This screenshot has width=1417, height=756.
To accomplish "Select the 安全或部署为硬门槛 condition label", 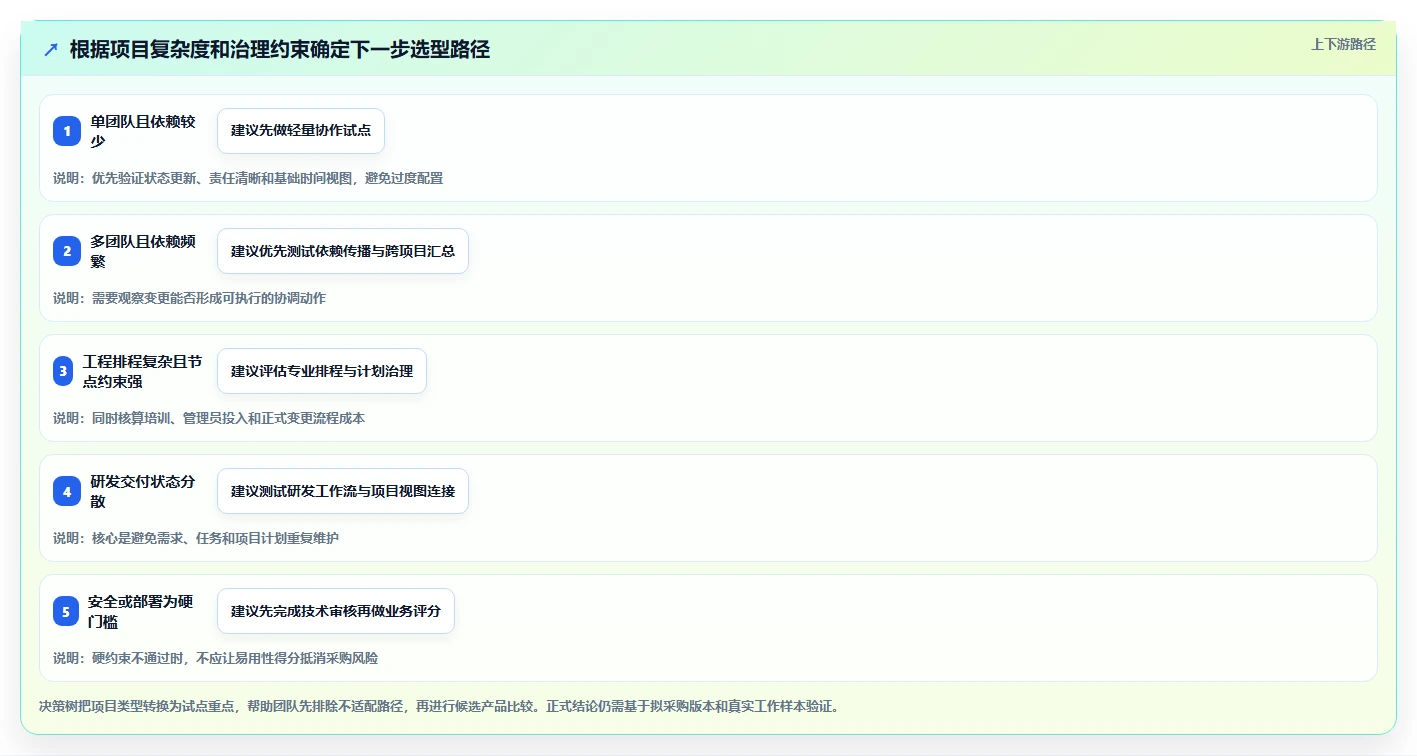I will (141, 611).
